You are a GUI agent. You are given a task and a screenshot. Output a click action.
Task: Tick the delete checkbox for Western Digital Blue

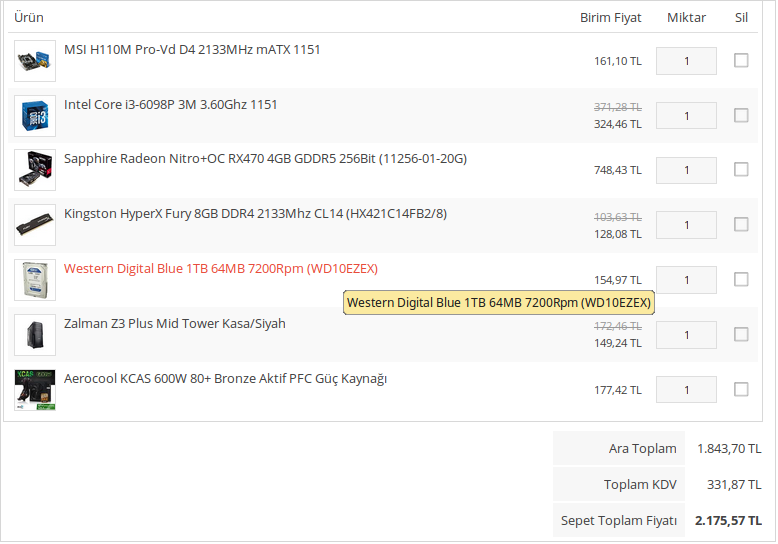pos(741,279)
